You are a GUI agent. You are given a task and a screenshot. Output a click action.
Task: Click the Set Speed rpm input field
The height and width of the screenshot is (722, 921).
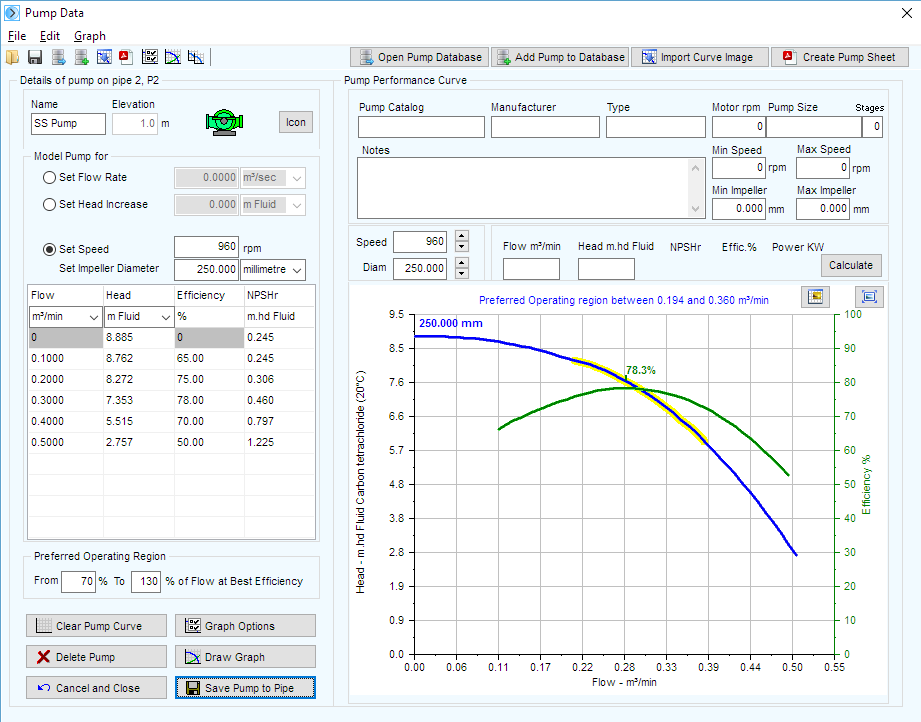206,247
